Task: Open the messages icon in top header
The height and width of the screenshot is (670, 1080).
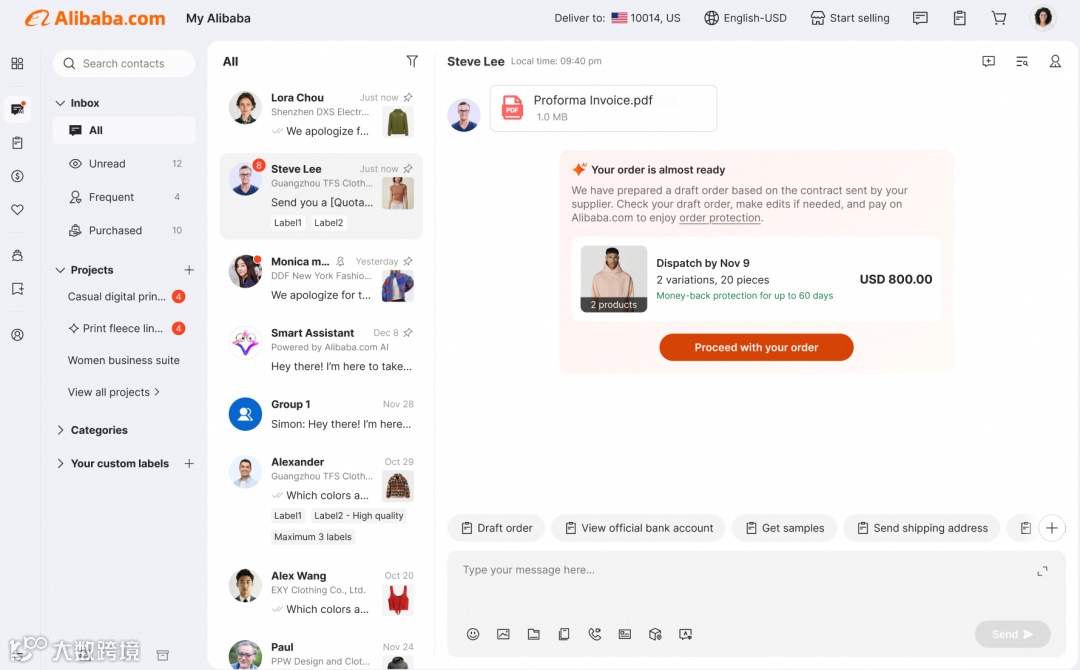Action: (x=920, y=18)
